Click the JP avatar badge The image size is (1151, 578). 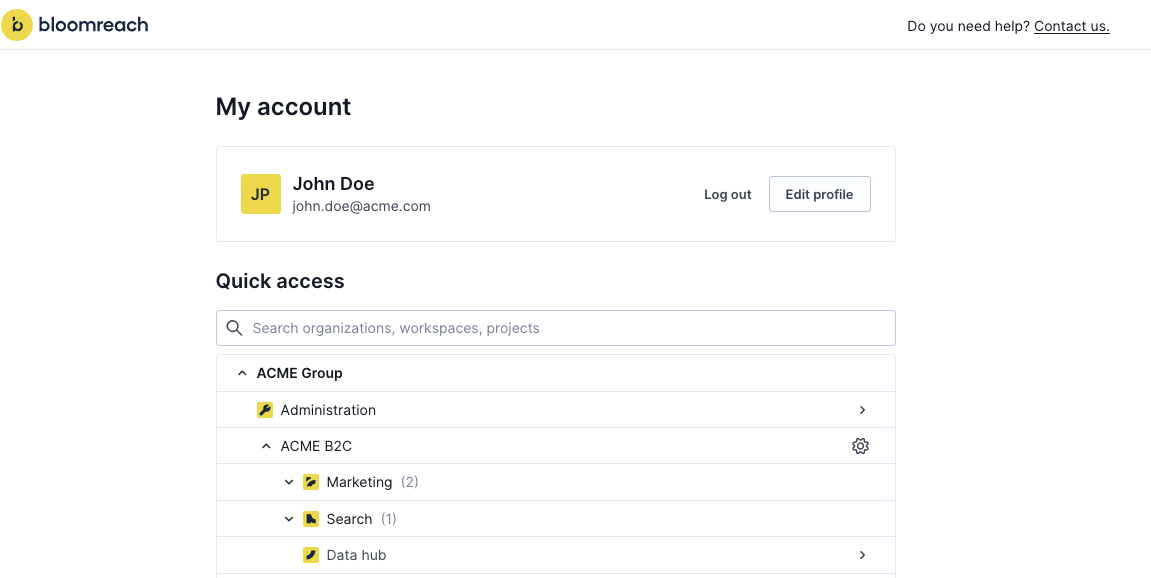261,194
